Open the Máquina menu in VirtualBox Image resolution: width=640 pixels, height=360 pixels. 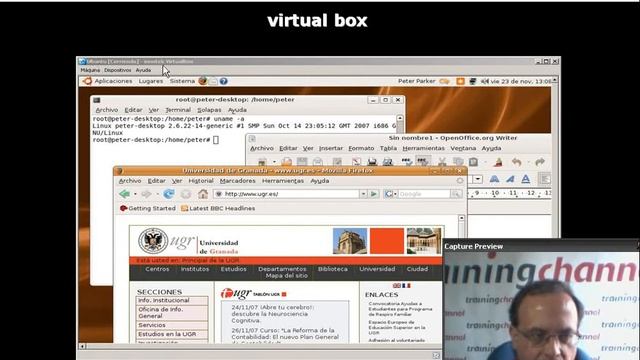click(90, 70)
